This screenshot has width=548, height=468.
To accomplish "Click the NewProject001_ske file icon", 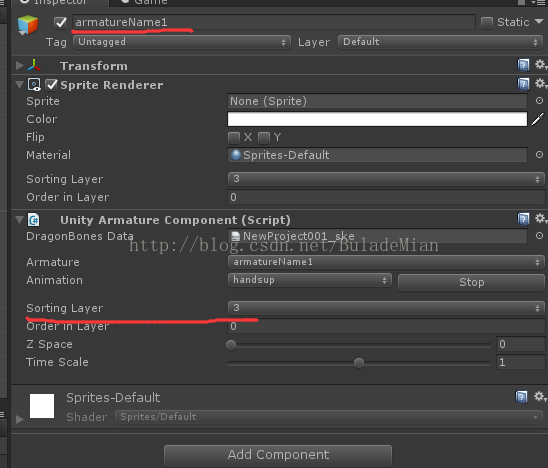I will tap(236, 236).
